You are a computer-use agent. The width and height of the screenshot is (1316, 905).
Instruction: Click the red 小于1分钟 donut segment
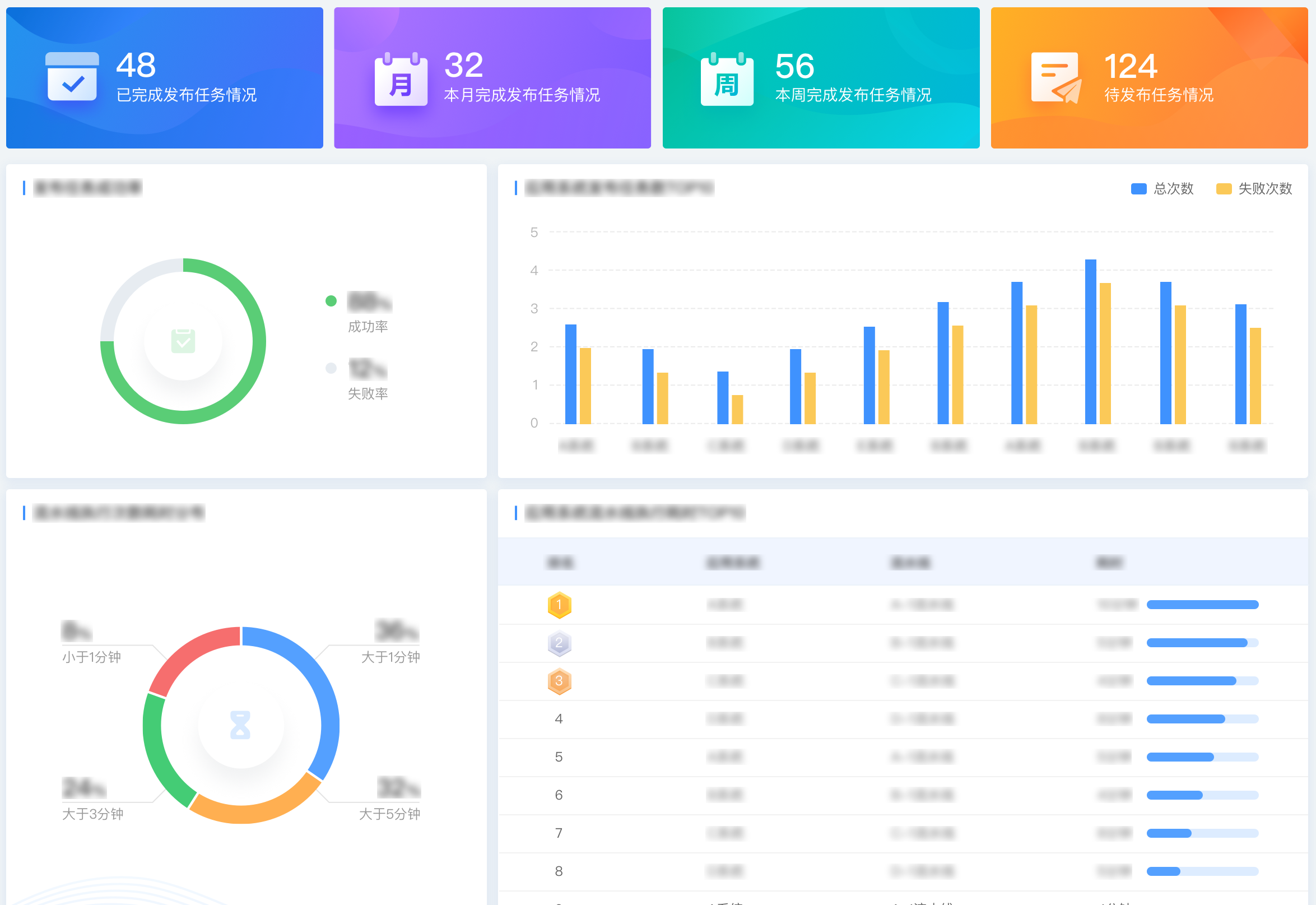(x=190, y=653)
